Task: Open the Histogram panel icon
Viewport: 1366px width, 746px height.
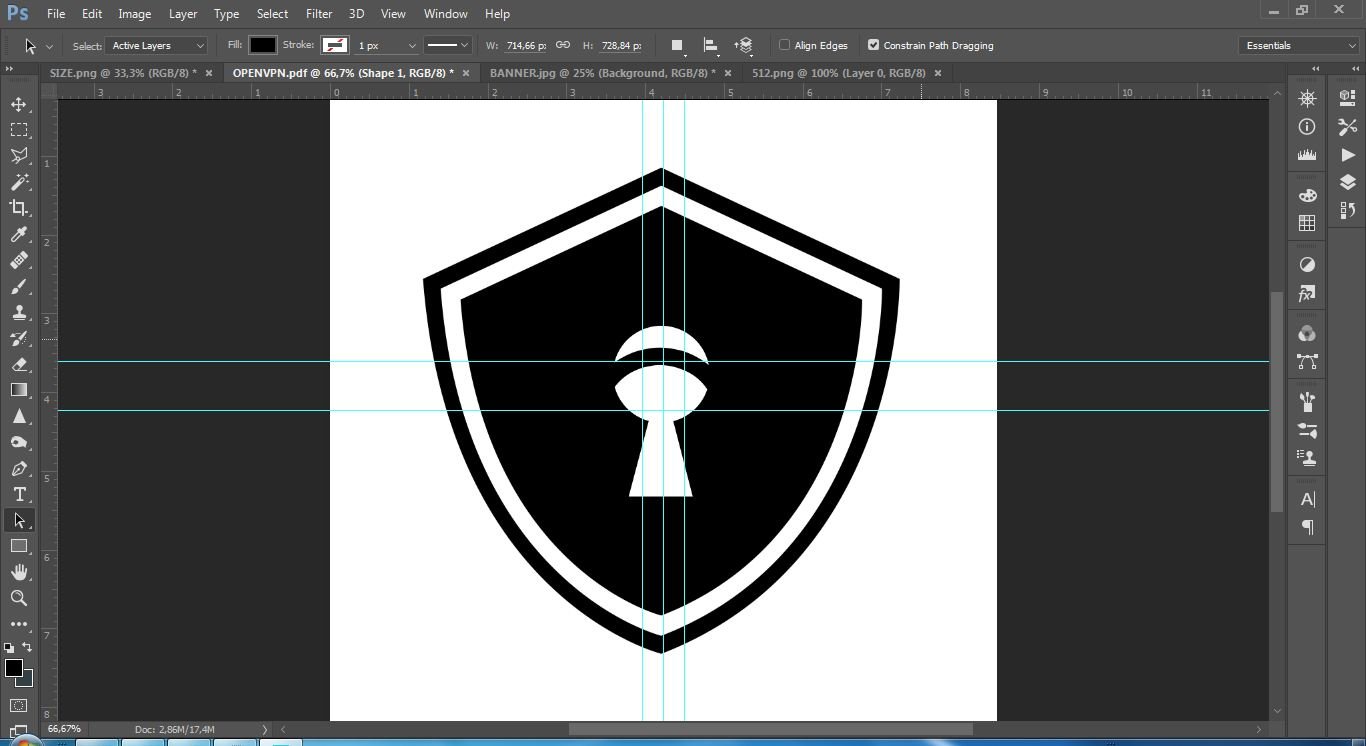Action: [1307, 154]
